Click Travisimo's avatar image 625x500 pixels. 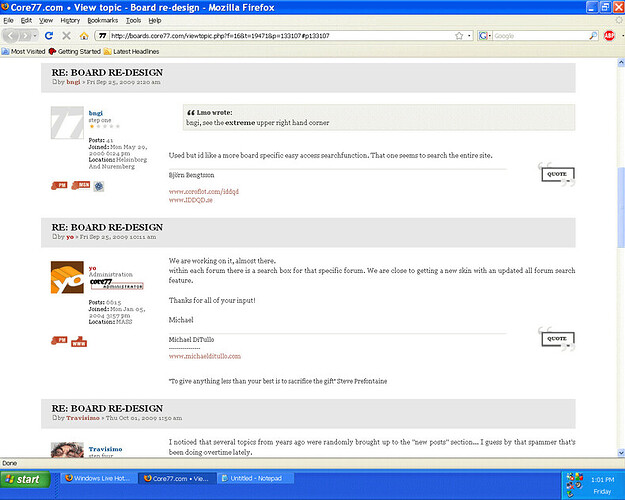(67, 449)
